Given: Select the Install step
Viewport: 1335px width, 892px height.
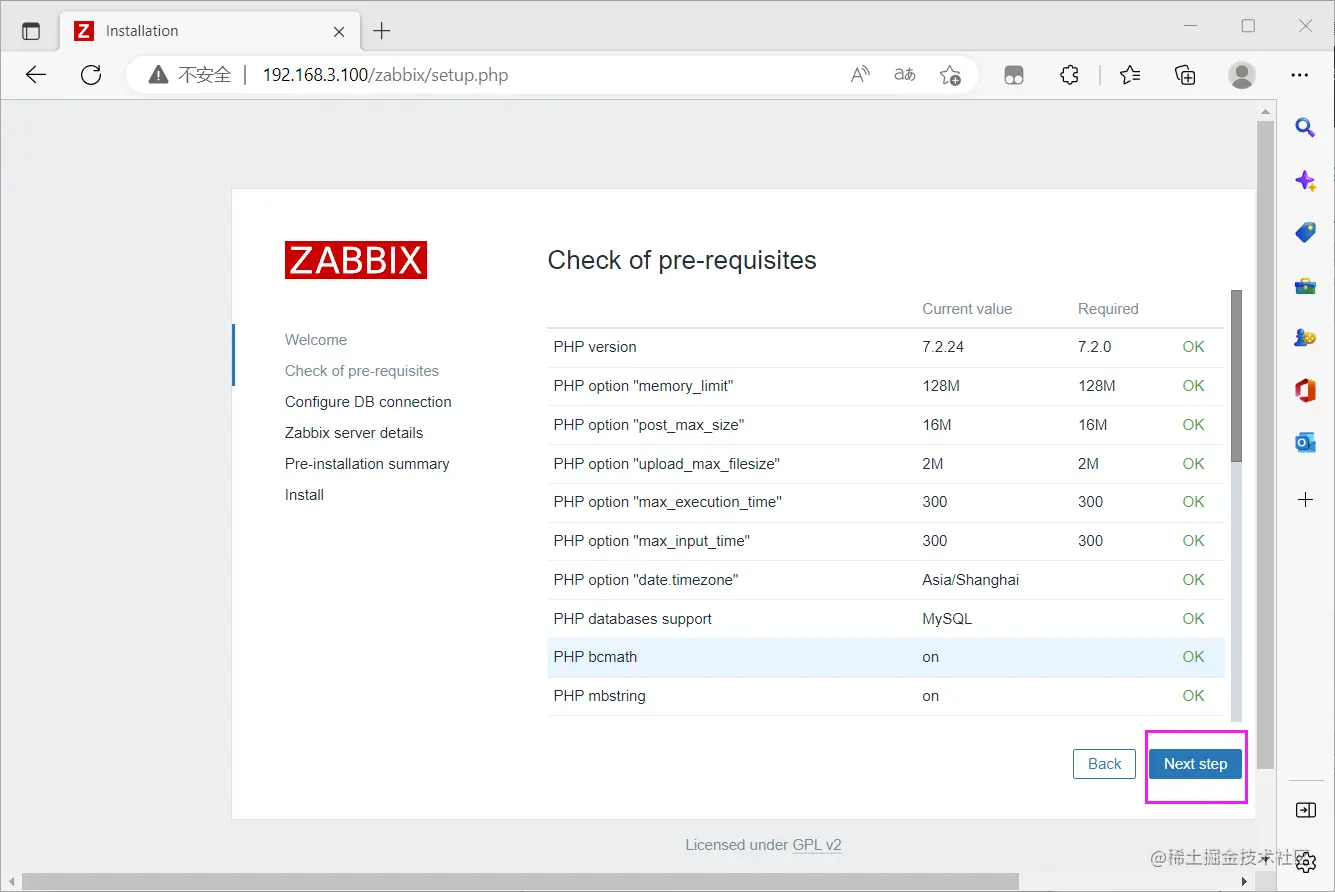Looking at the screenshot, I should [x=304, y=495].
